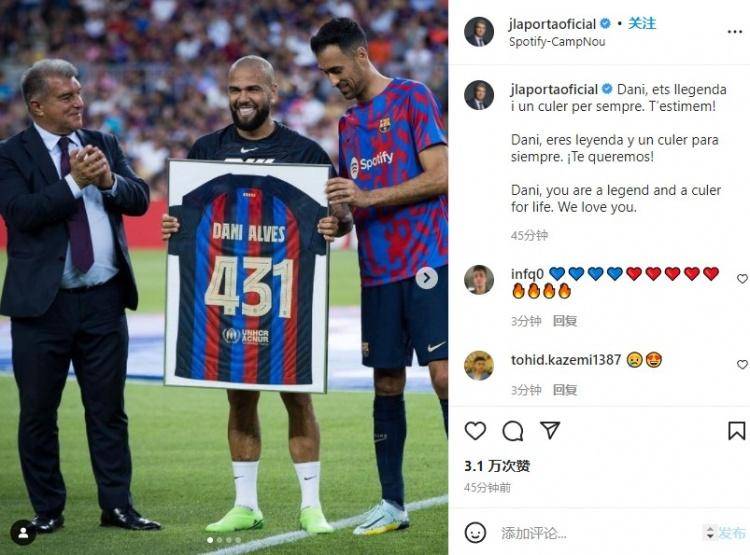This screenshot has height=555, width=750.
Task: Open comments via the speech bubble icon
Action: pos(513,431)
